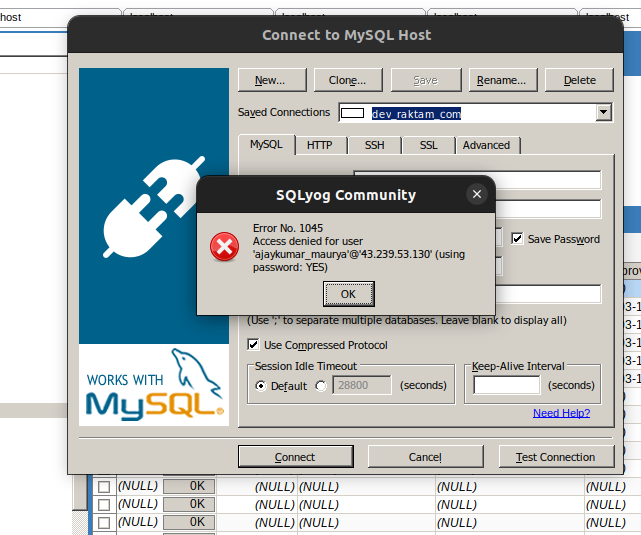Open the Need Help? link
The width and height of the screenshot is (641, 535).
[561, 413]
